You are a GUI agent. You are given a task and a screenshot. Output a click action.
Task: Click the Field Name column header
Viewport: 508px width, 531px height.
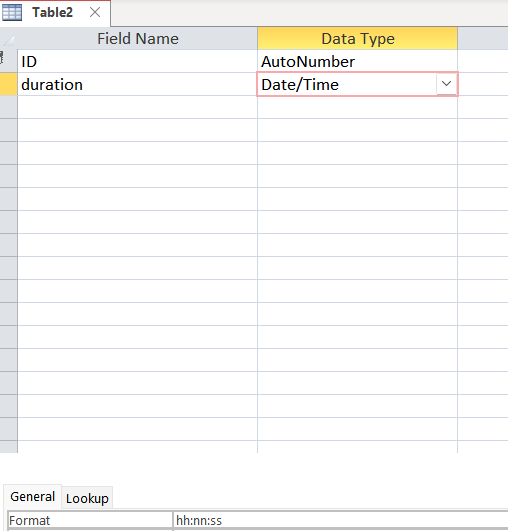point(137,38)
